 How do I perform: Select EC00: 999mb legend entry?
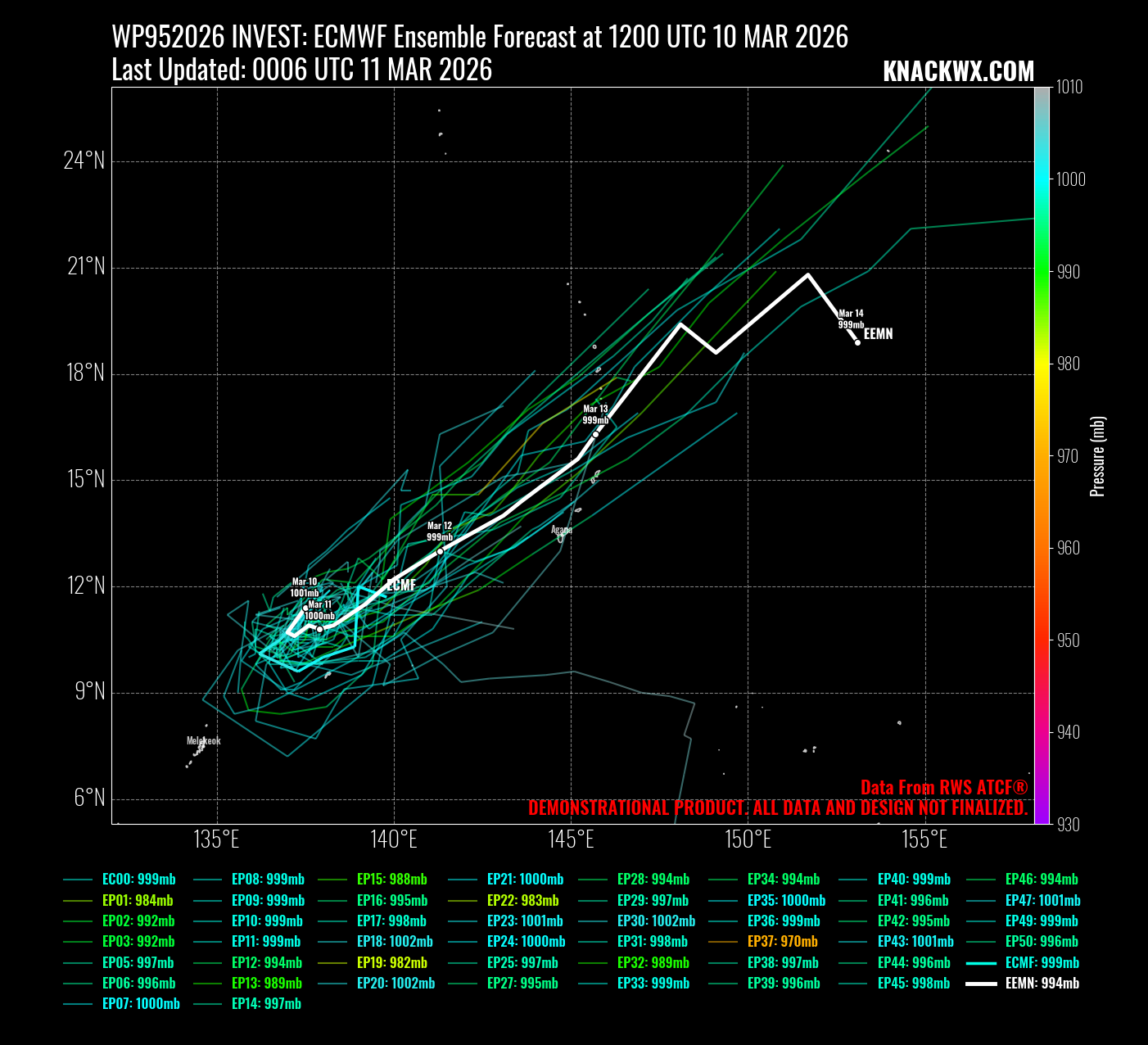138,880
